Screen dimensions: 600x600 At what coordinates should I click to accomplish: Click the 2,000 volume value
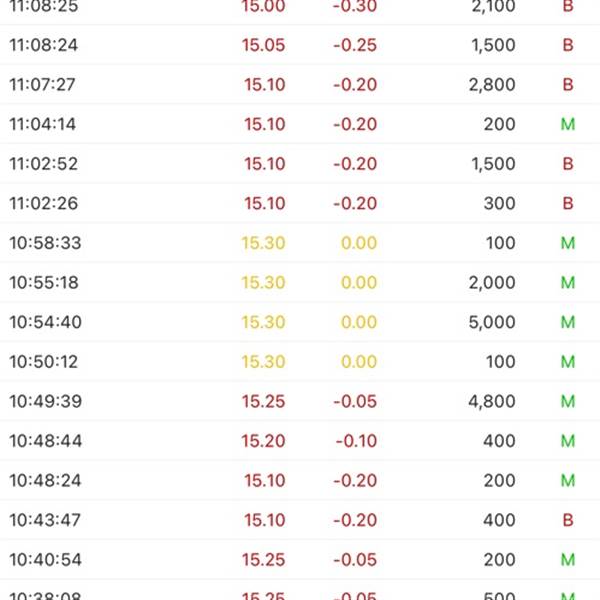pyautogui.click(x=492, y=283)
